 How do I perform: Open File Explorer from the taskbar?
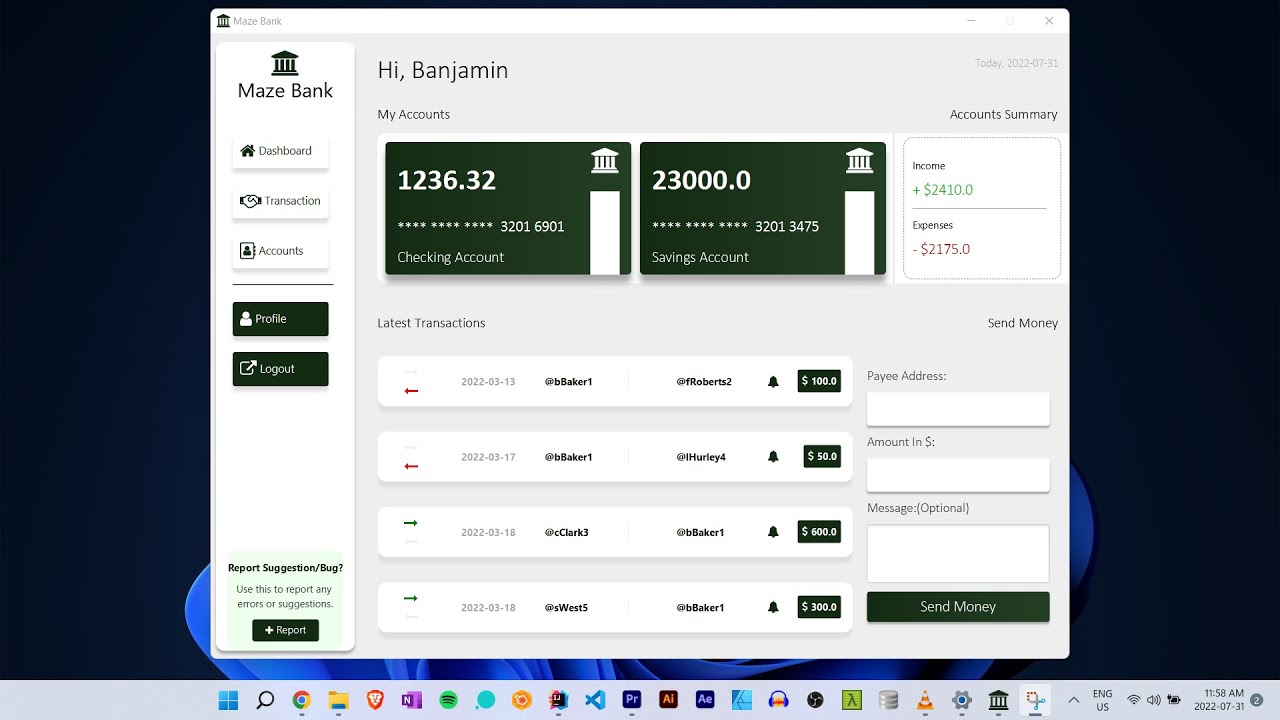pyautogui.click(x=338, y=700)
